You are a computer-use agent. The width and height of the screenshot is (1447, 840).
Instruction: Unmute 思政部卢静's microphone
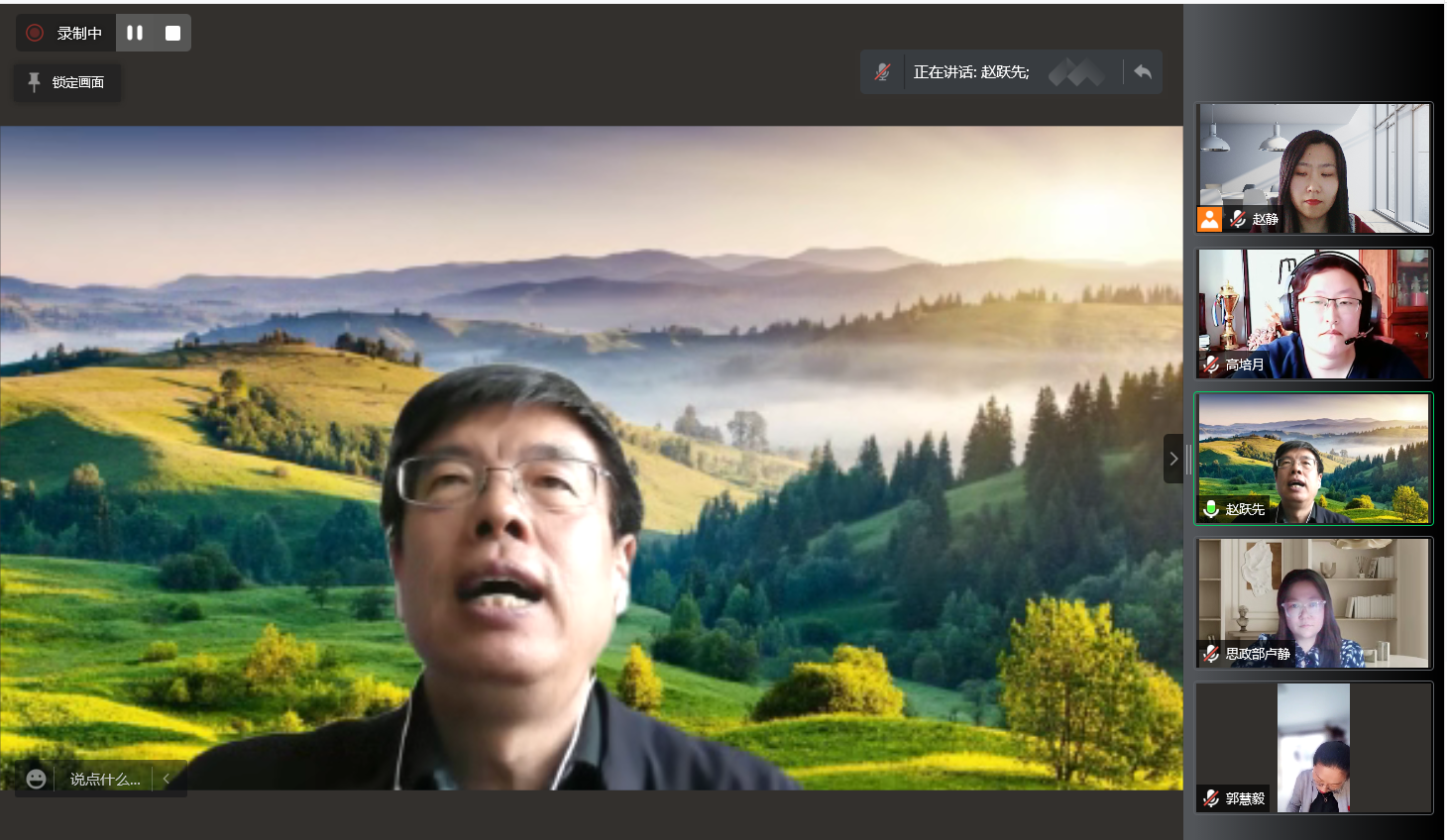(1209, 653)
